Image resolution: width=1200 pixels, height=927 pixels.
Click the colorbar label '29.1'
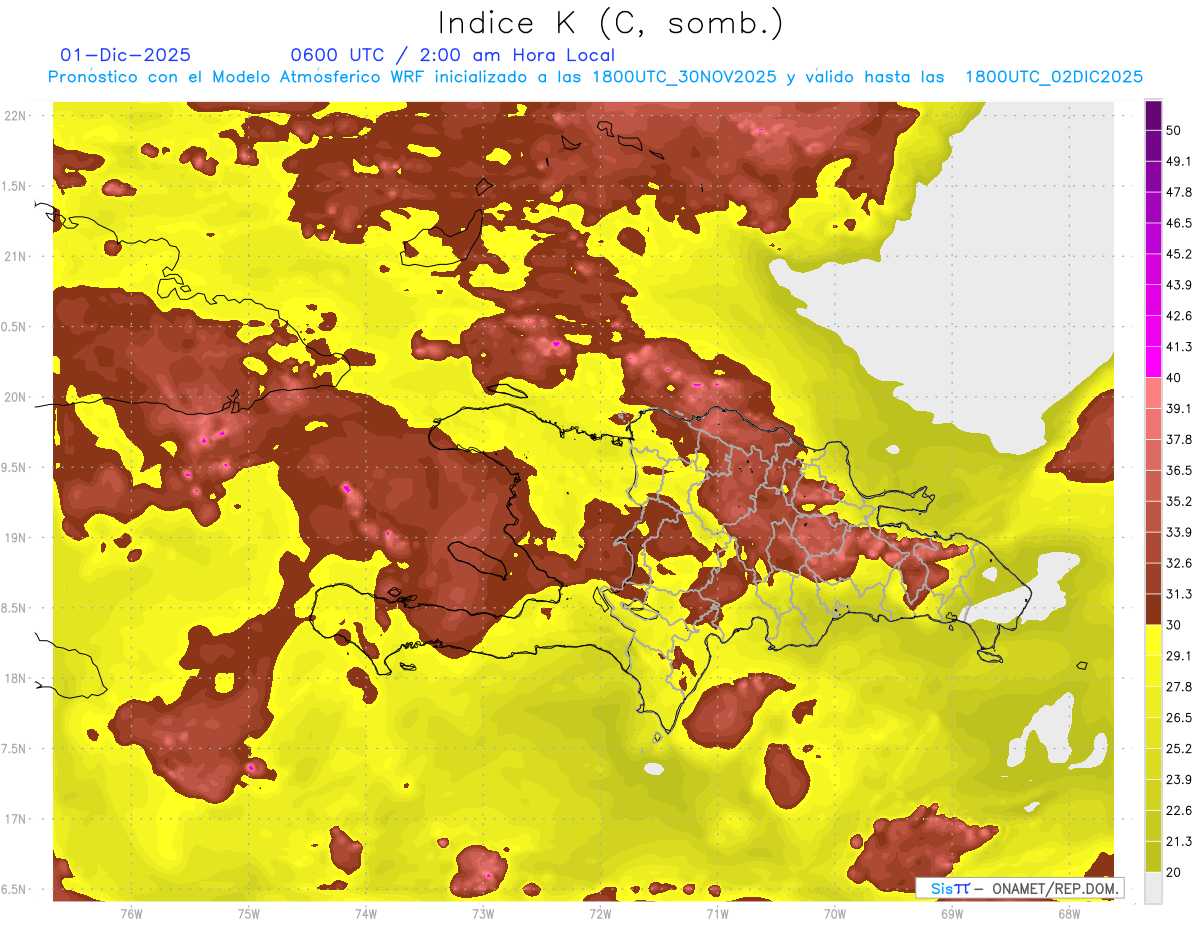[x=1179, y=655]
